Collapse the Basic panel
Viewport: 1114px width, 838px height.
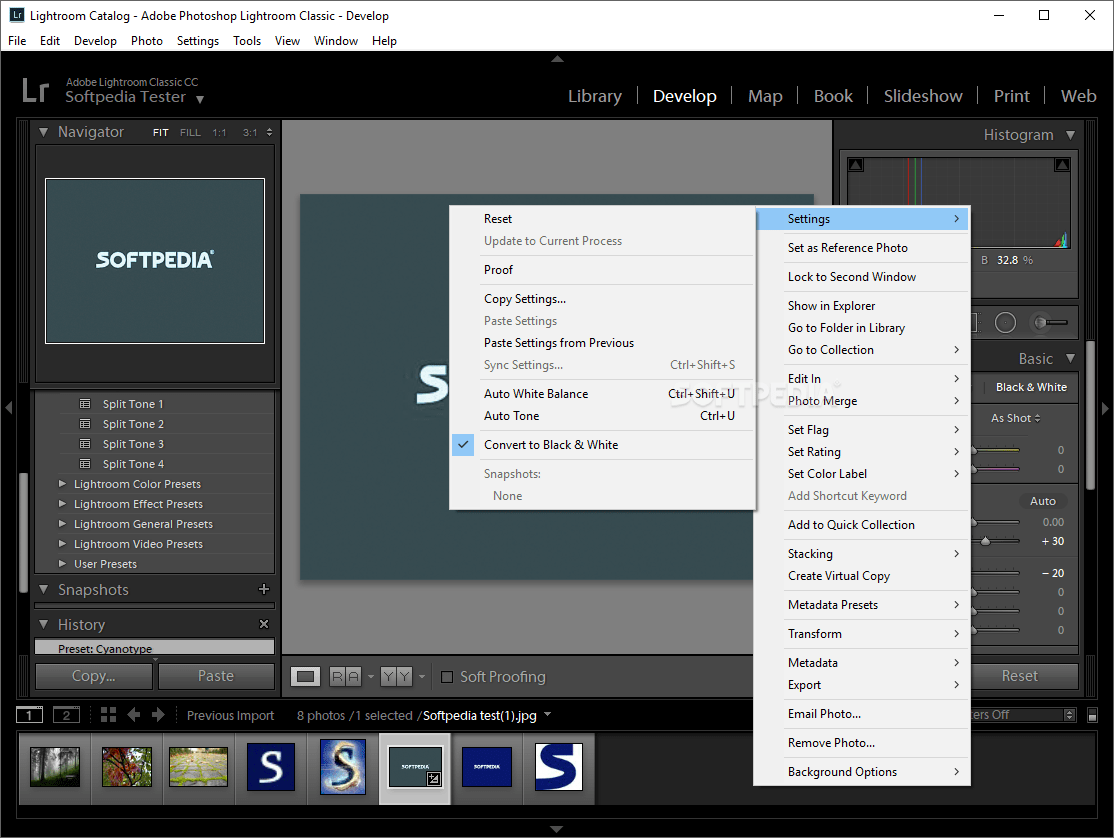click(1070, 359)
